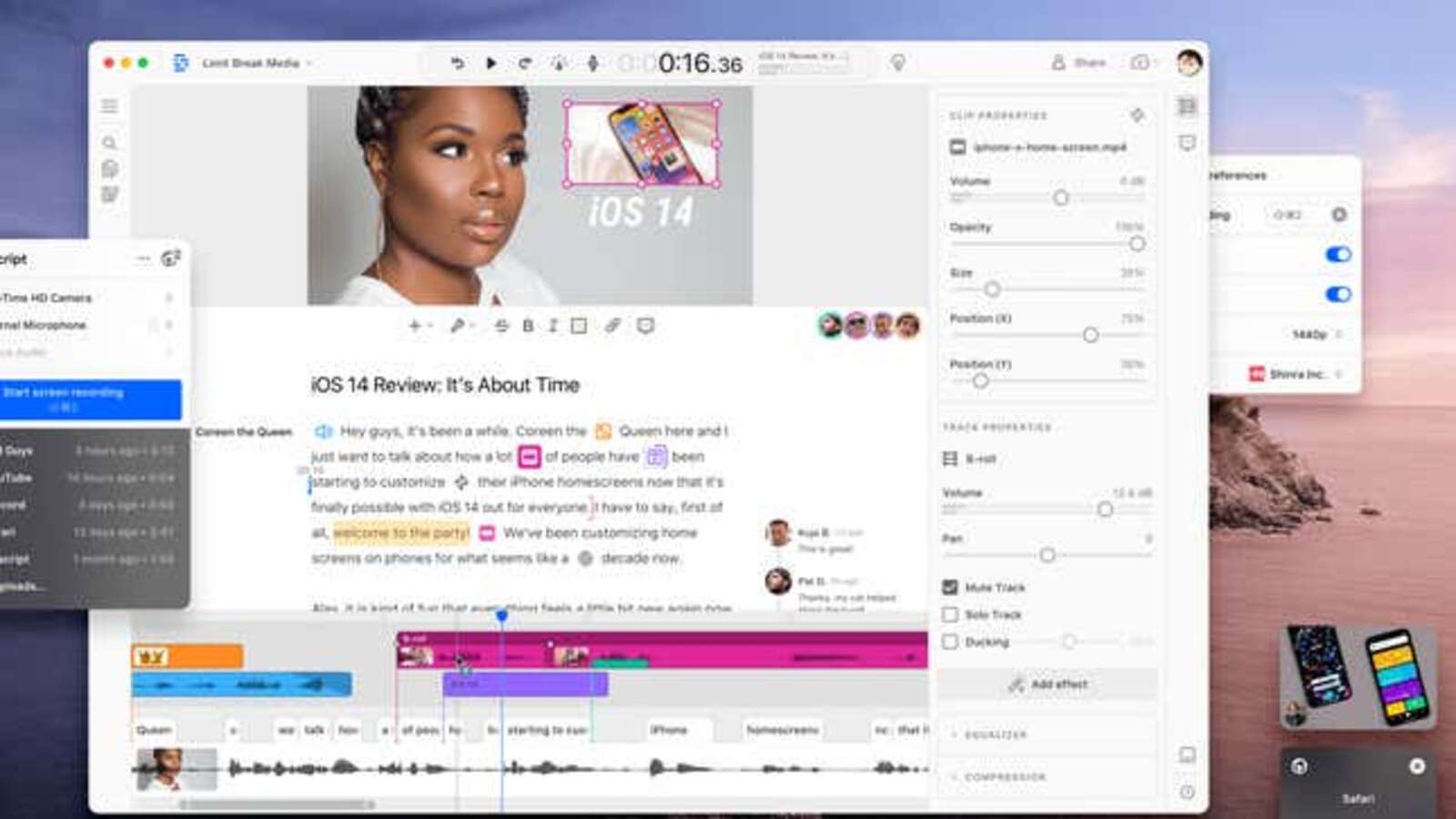The image size is (1456, 819).
Task: Click the Opacity slider handle
Action: point(1137,244)
